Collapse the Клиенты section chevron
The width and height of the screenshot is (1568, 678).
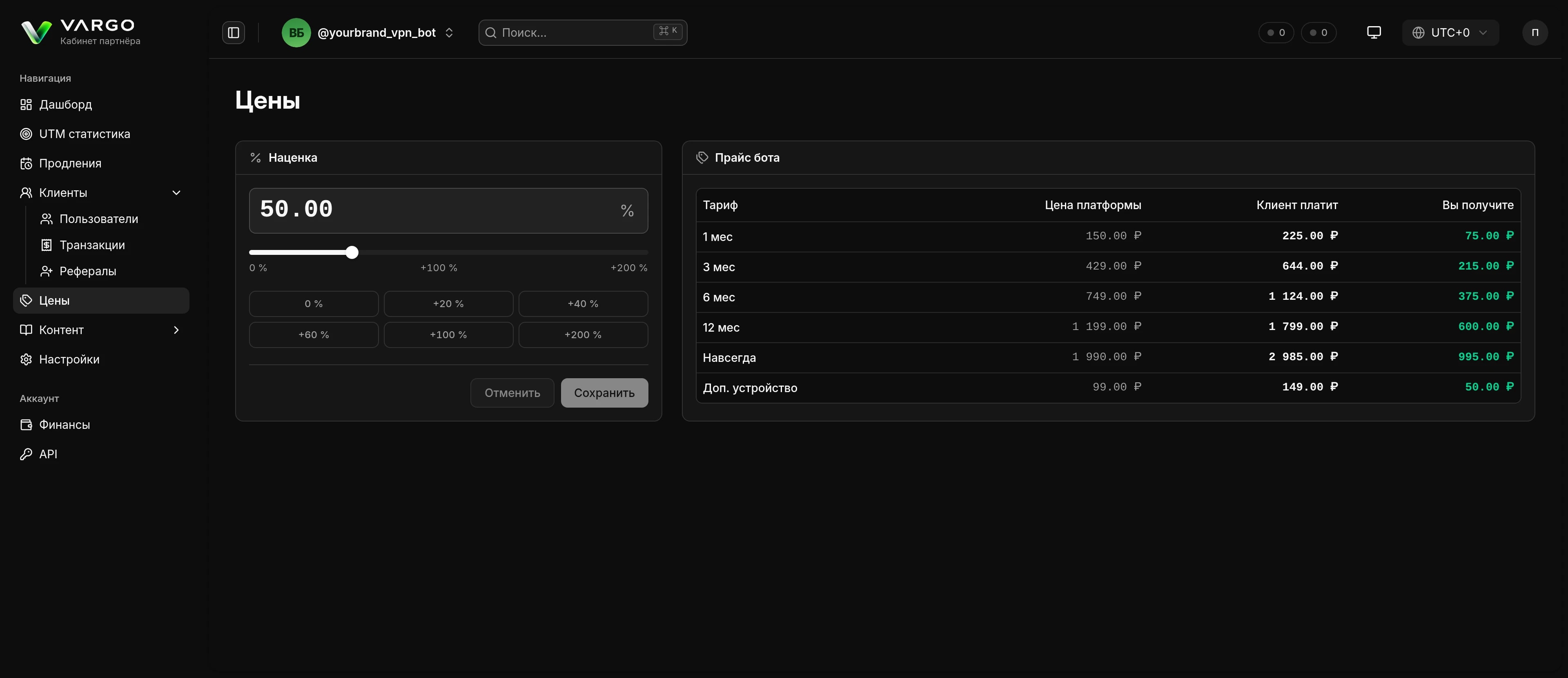(176, 192)
